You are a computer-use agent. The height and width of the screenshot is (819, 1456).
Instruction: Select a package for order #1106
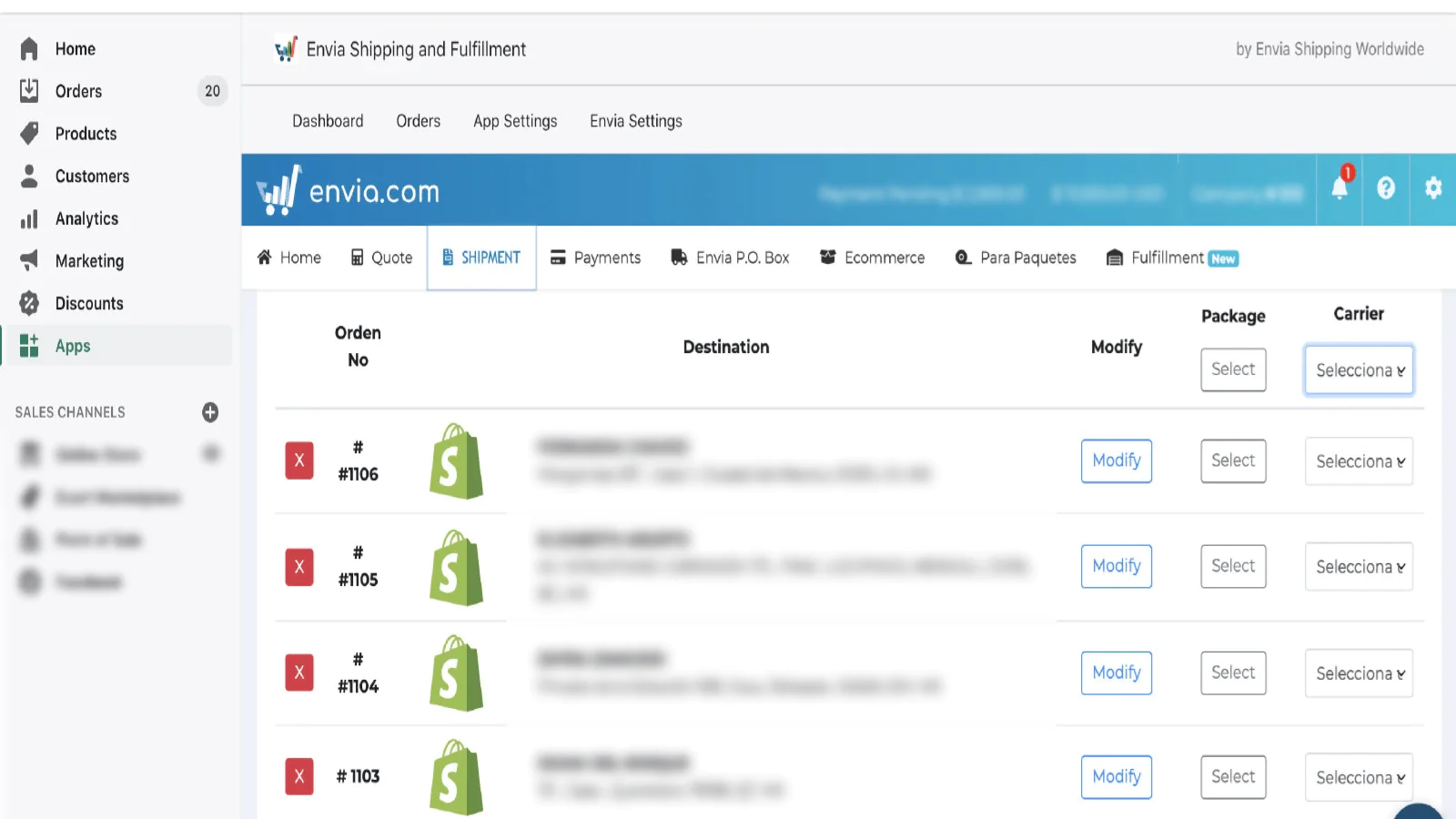pyautogui.click(x=1233, y=460)
